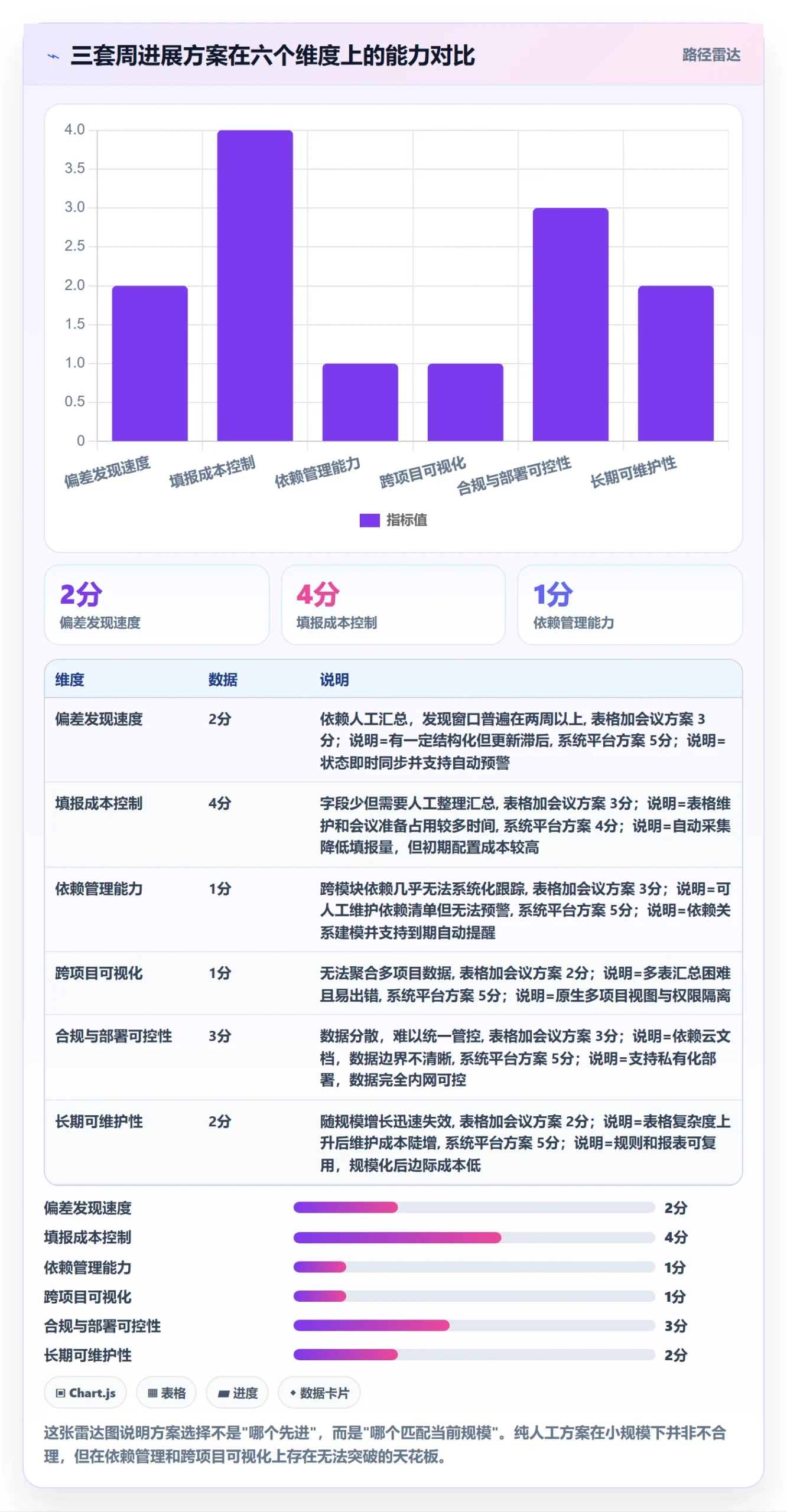Image resolution: width=787 pixels, height=1512 pixels.
Task: Click the 填报成本控制 progress bar
Action: (474, 1237)
